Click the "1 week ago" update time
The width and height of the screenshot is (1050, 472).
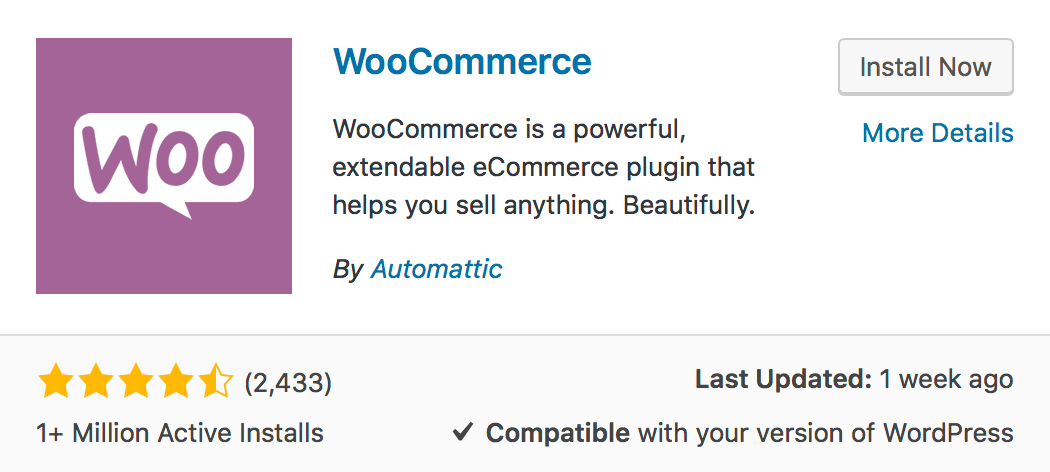947,380
